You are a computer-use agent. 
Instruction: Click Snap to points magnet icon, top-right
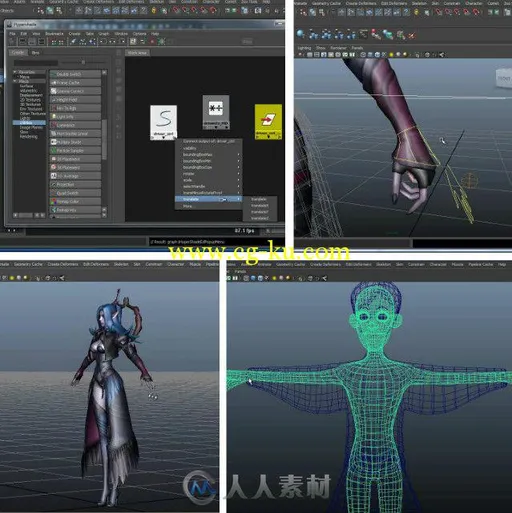[x=456, y=12]
